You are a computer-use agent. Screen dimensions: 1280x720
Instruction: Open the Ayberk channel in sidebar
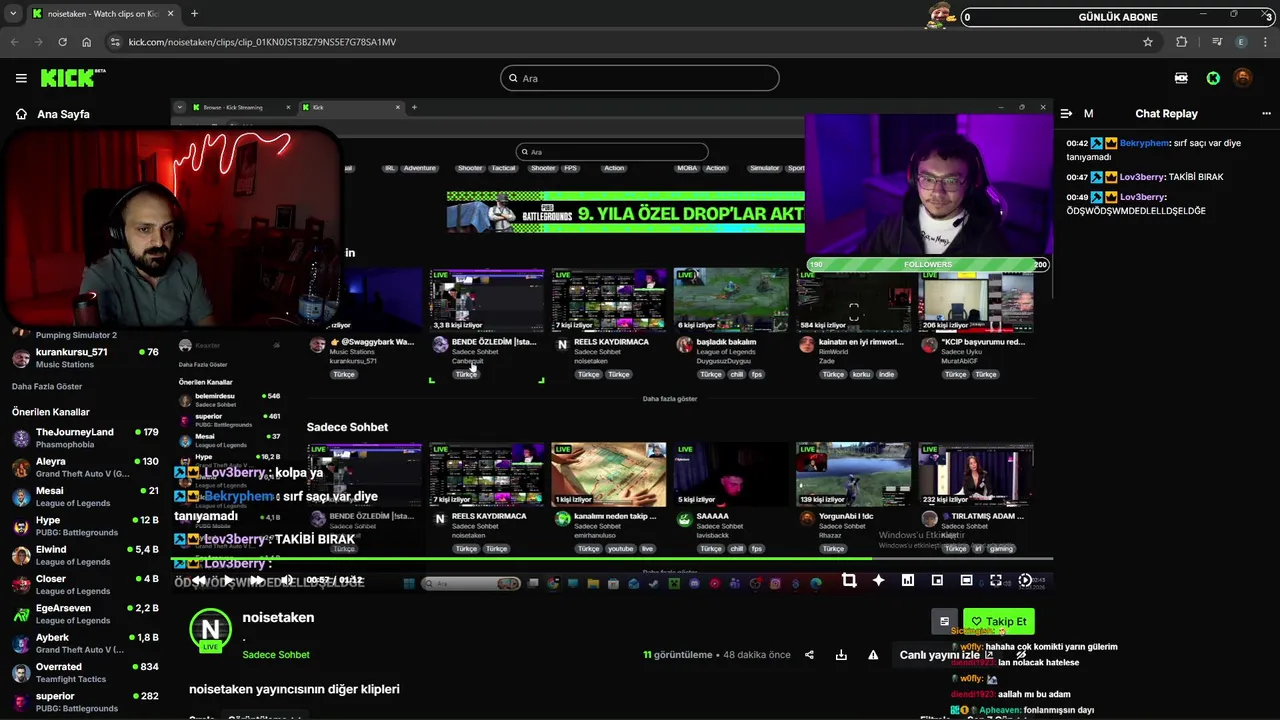[85, 643]
